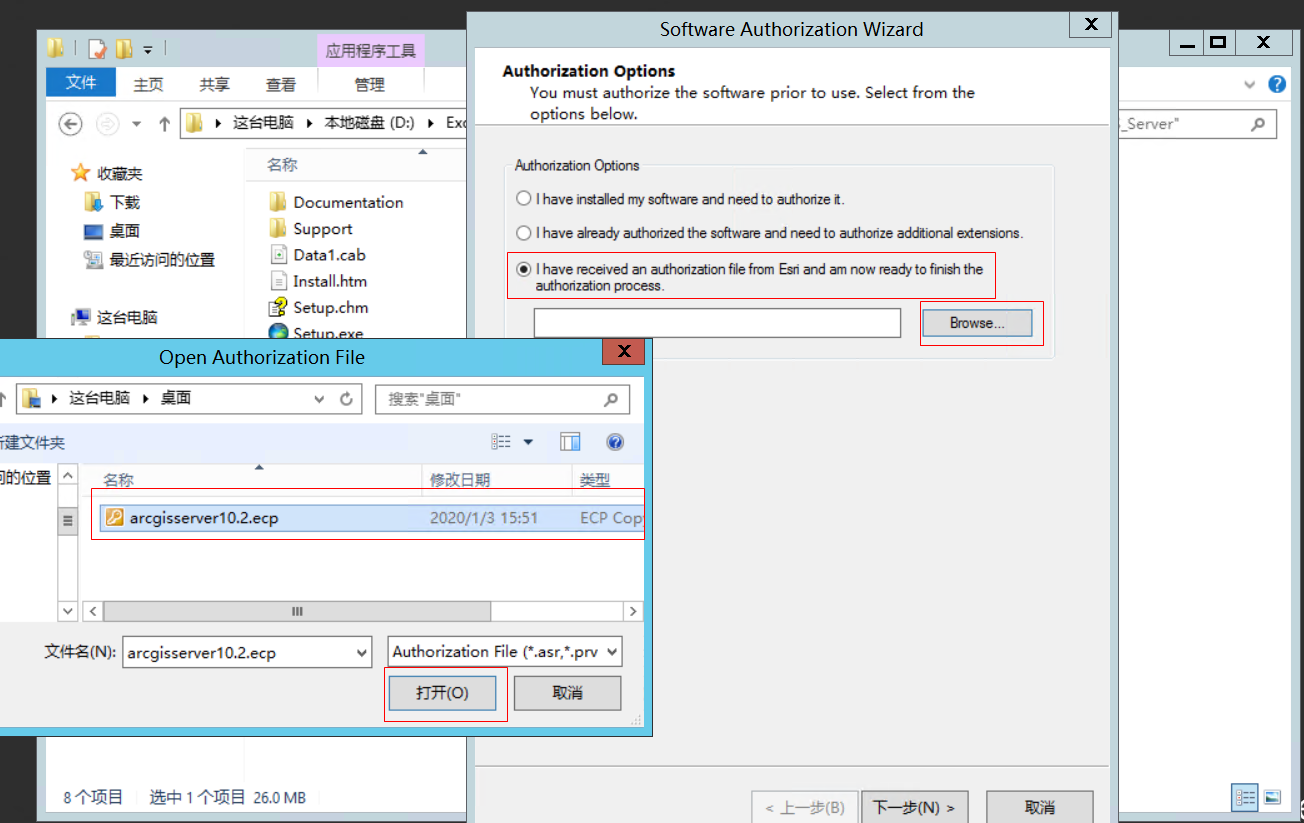
Task: Open the view options dropdown arrow in the dialog
Action: pos(529,442)
